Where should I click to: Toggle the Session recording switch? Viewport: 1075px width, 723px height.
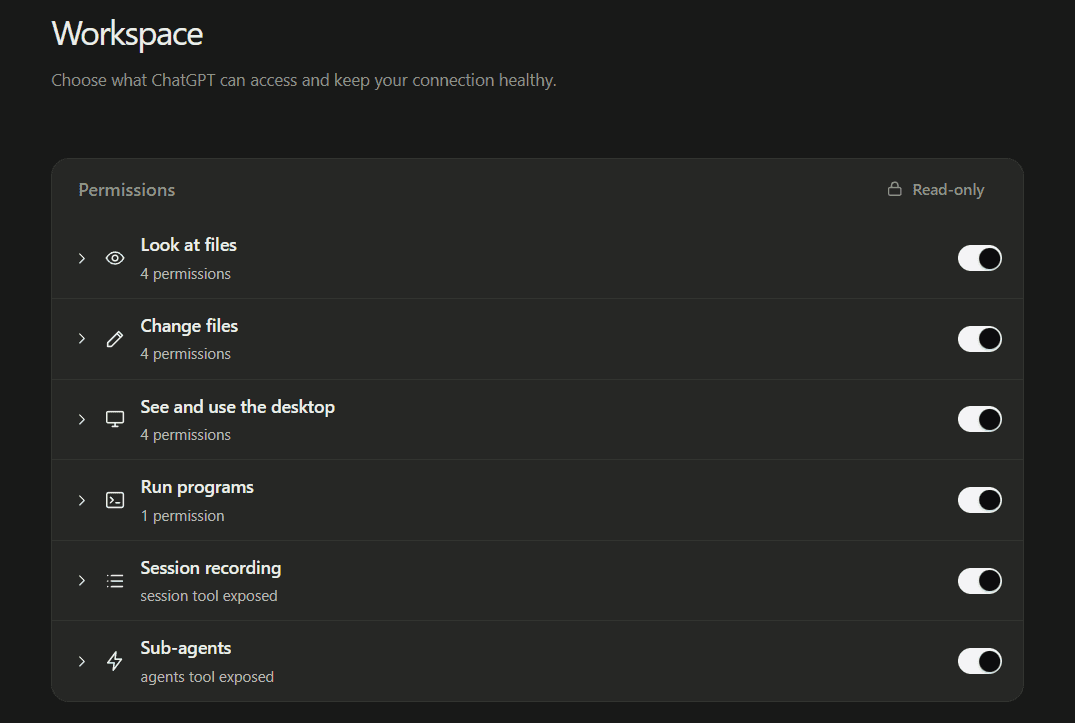coord(980,581)
